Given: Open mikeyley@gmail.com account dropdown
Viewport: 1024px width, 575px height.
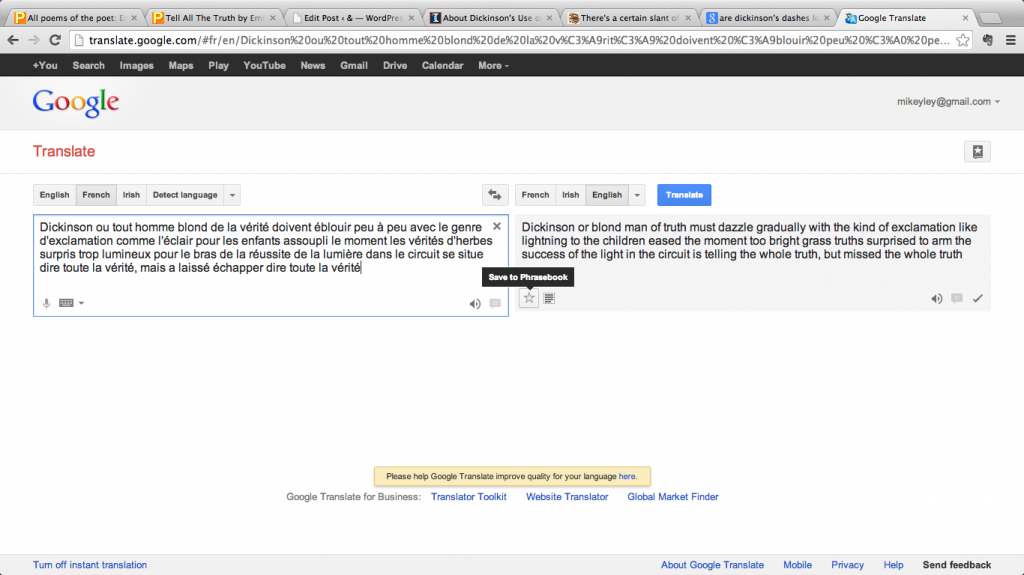Looking at the screenshot, I should tap(948, 102).
